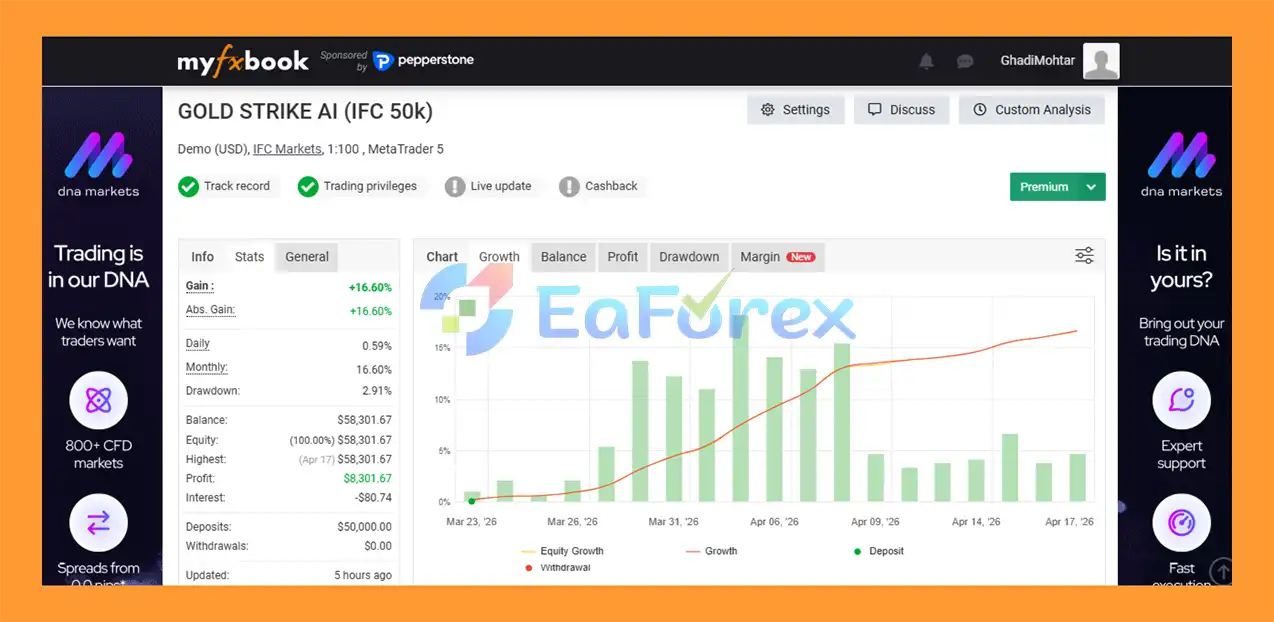The height and width of the screenshot is (622, 1274).
Task: Click the GhadiMohtar profile avatar
Action: [1101, 61]
